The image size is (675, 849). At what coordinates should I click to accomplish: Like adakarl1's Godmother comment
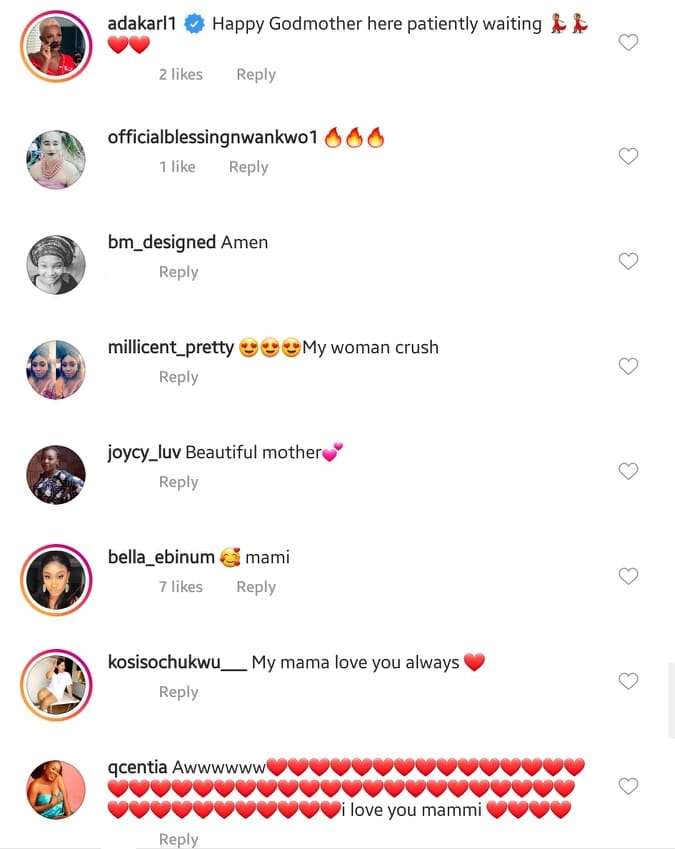pyautogui.click(x=628, y=42)
